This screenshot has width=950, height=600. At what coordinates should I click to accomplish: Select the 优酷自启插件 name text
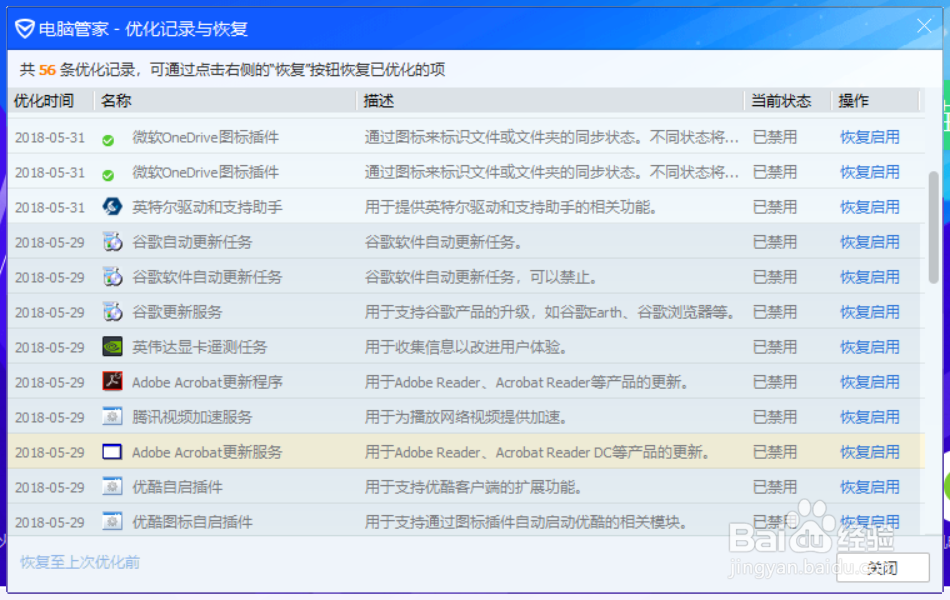pos(177,487)
